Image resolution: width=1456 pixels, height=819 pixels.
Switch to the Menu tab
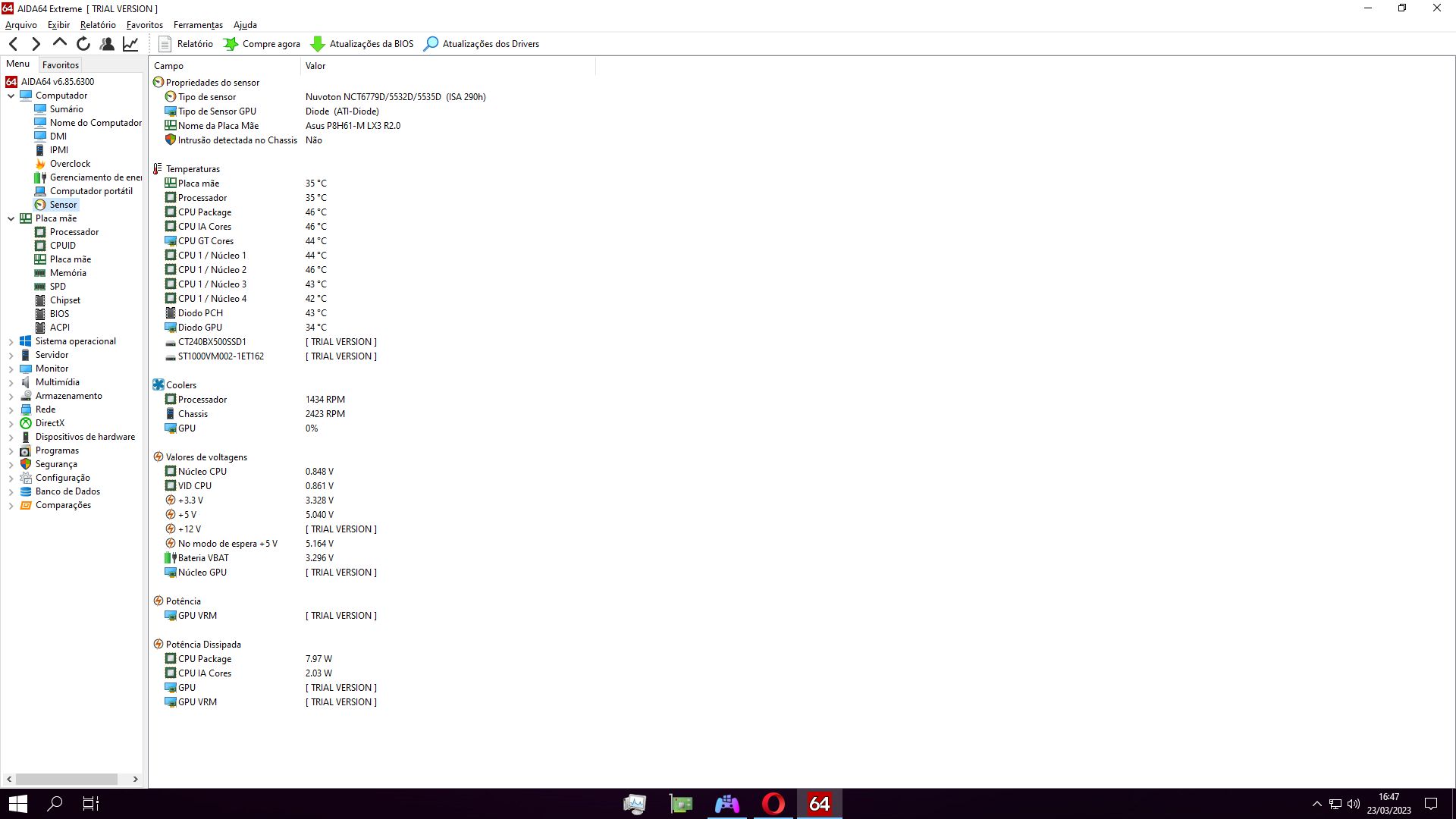click(x=18, y=64)
